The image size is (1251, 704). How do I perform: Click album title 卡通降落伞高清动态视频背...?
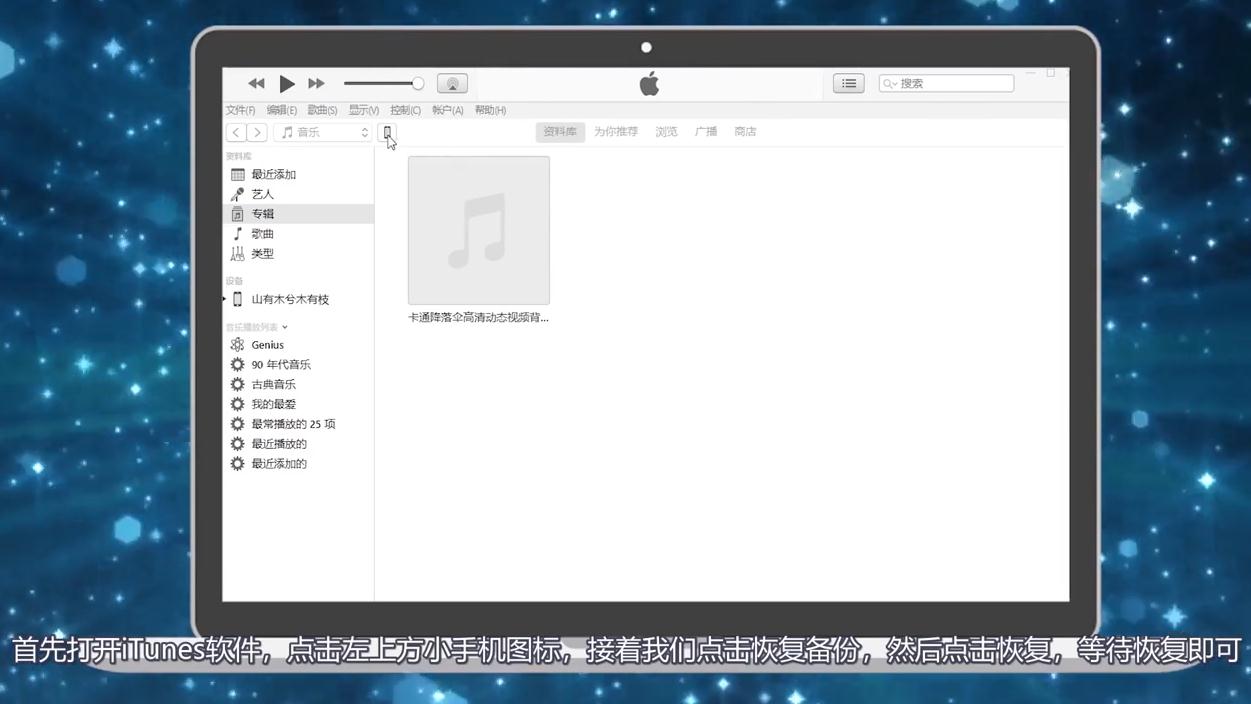[478, 317]
